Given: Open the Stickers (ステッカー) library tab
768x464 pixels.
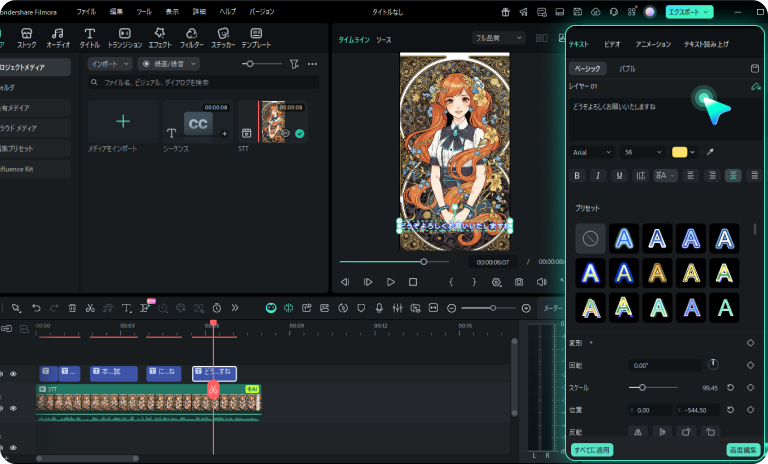Looking at the screenshot, I should click(x=222, y=38).
